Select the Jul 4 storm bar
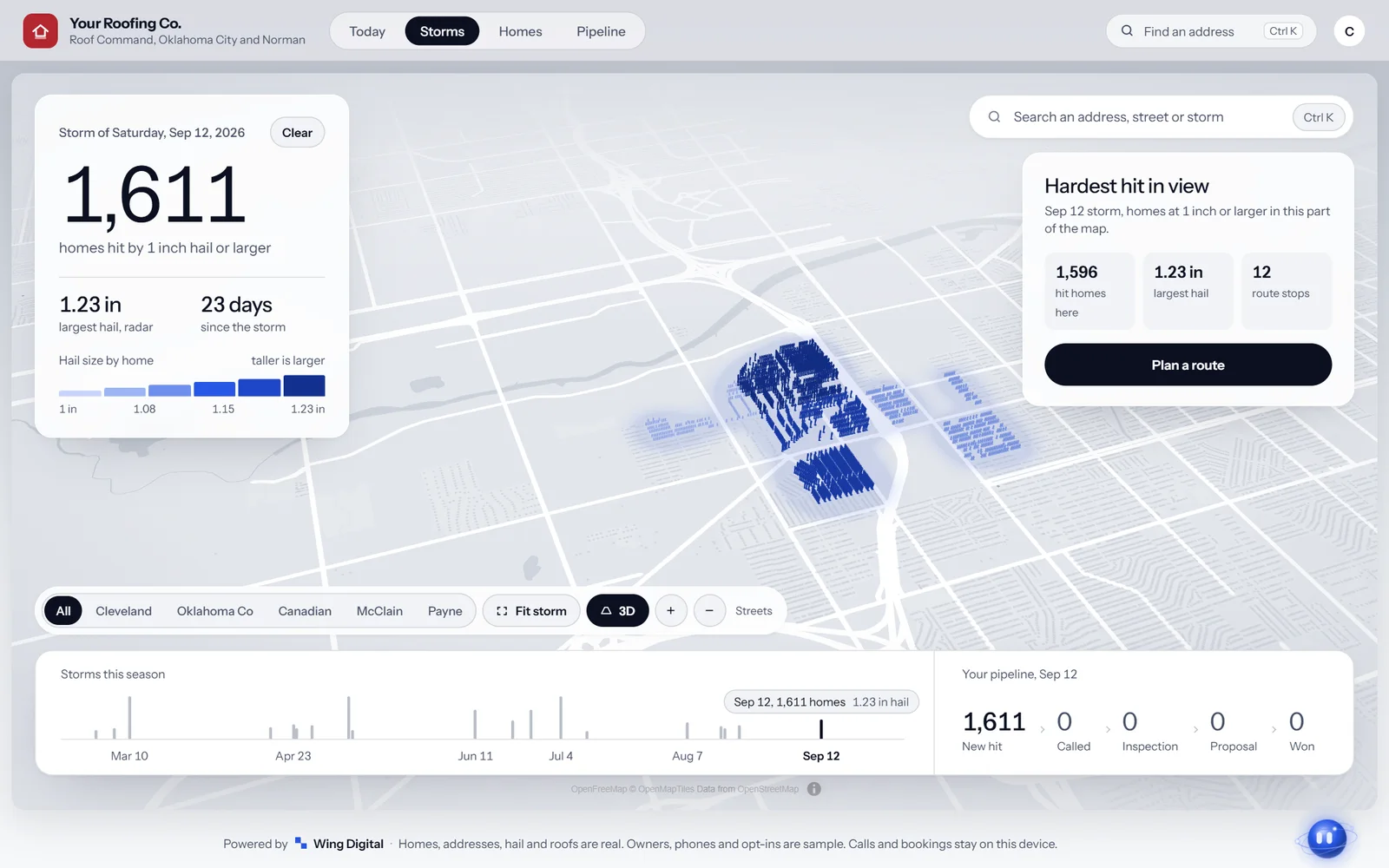The height and width of the screenshot is (868, 1389). coord(561,718)
